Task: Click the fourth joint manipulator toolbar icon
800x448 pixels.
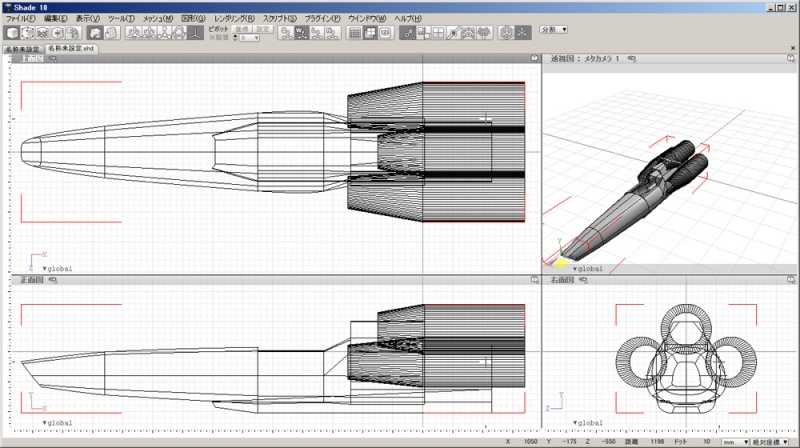Action: [180, 33]
